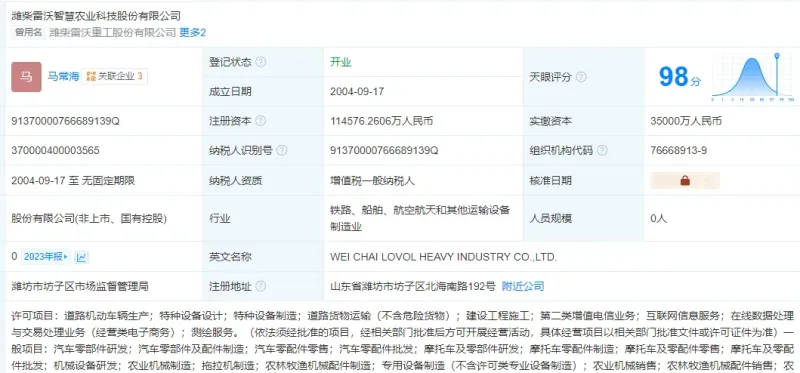Click the red 马 avatar

coord(27,77)
